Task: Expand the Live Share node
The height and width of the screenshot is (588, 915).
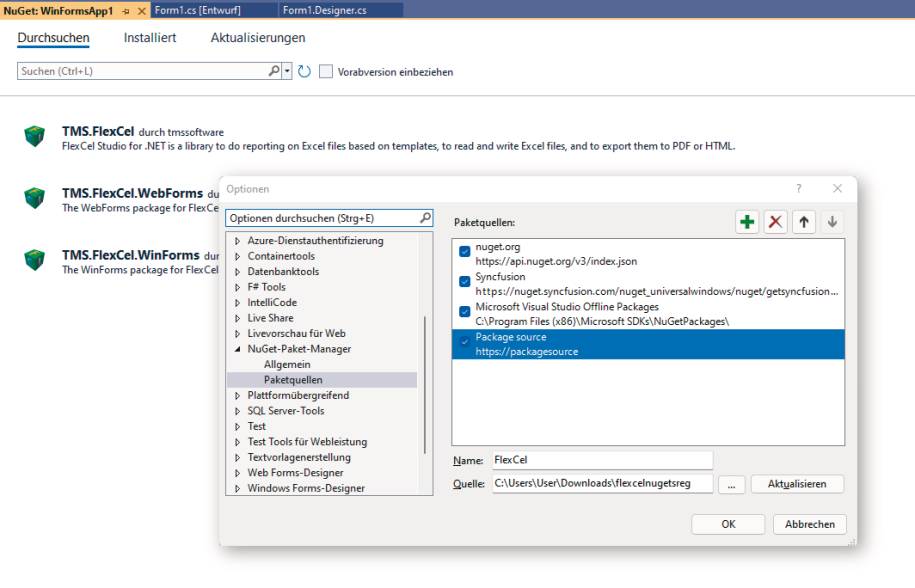Action: pos(238,318)
